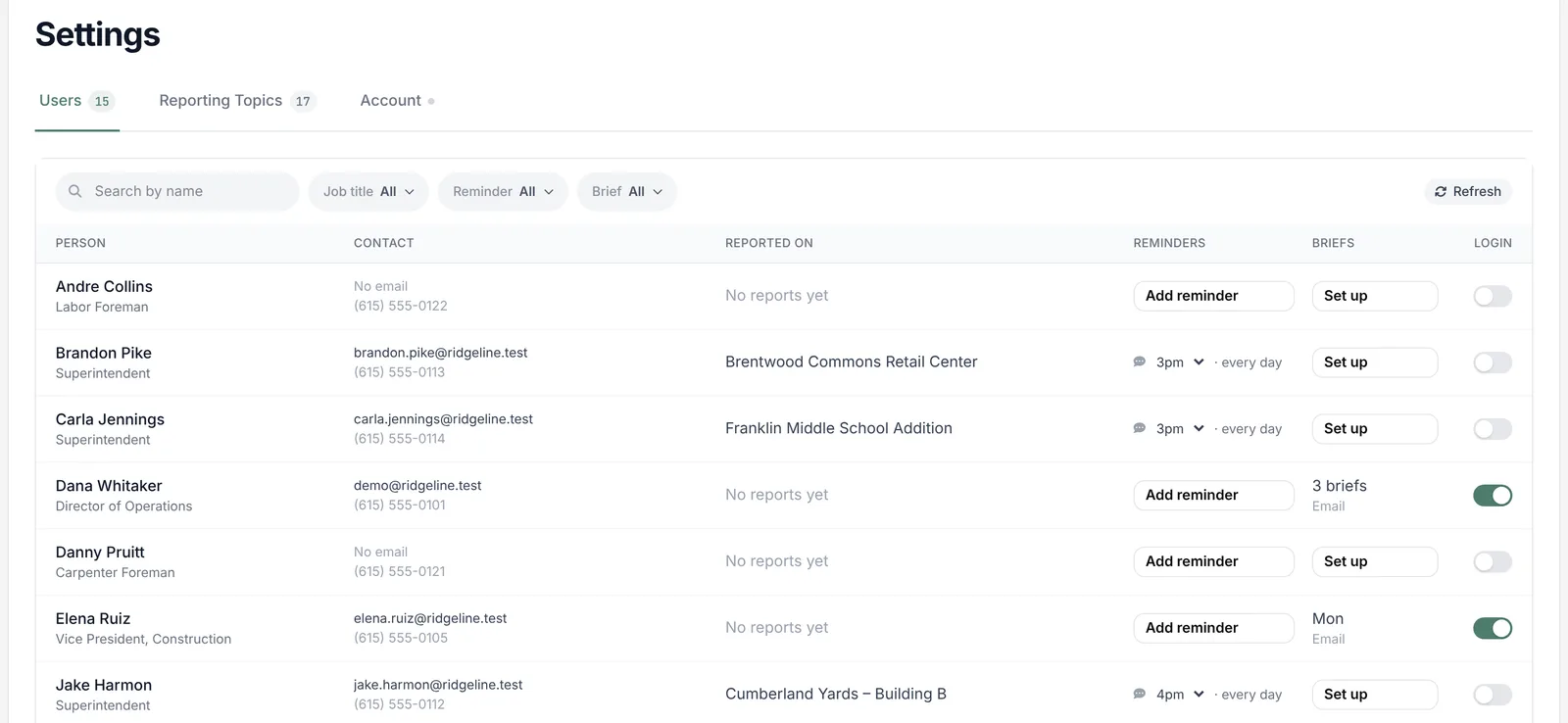The width and height of the screenshot is (1568, 723).
Task: Click the brandon.pike@ridgeline.test email
Action: [x=441, y=353]
